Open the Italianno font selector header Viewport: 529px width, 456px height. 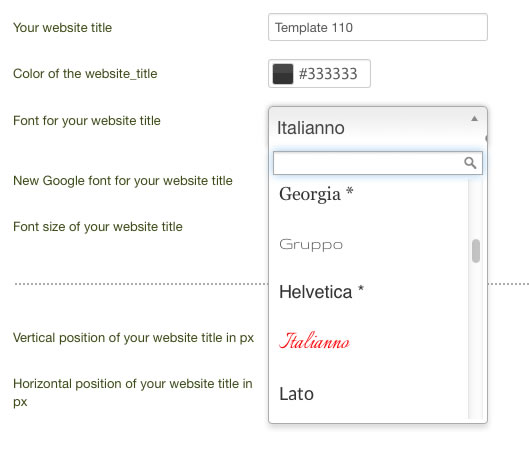(378, 127)
